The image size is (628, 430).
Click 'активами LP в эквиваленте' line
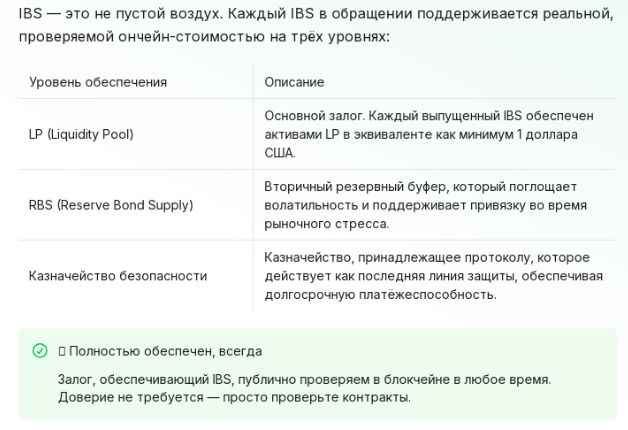pos(421,134)
